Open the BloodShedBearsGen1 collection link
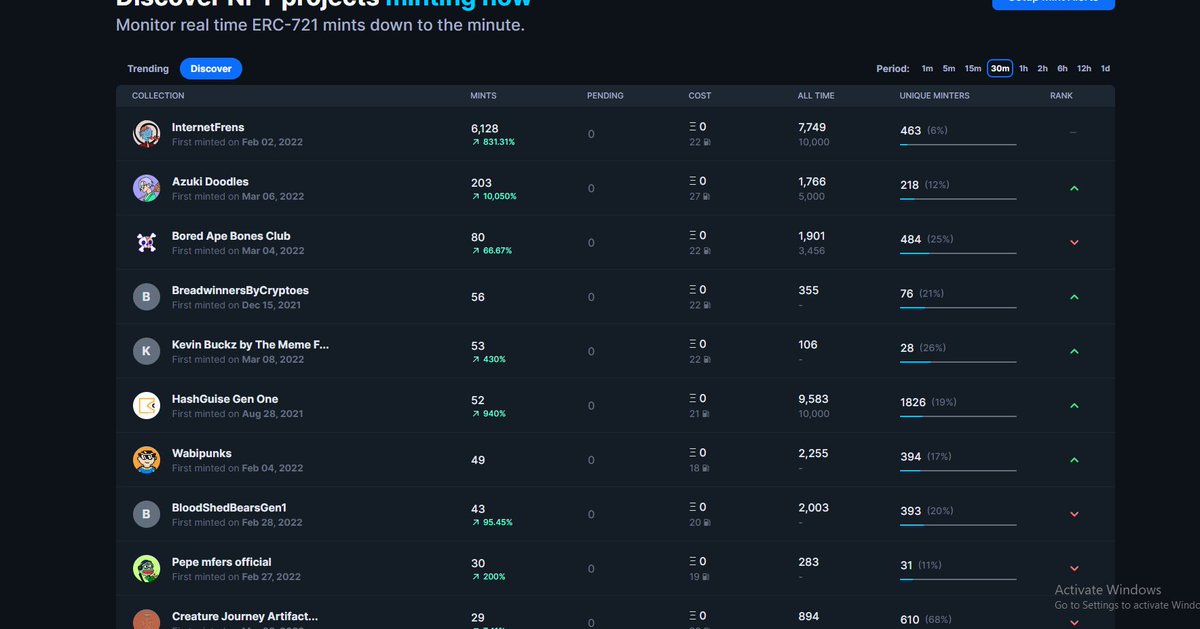Screen dimensions: 1200x629 point(229,508)
